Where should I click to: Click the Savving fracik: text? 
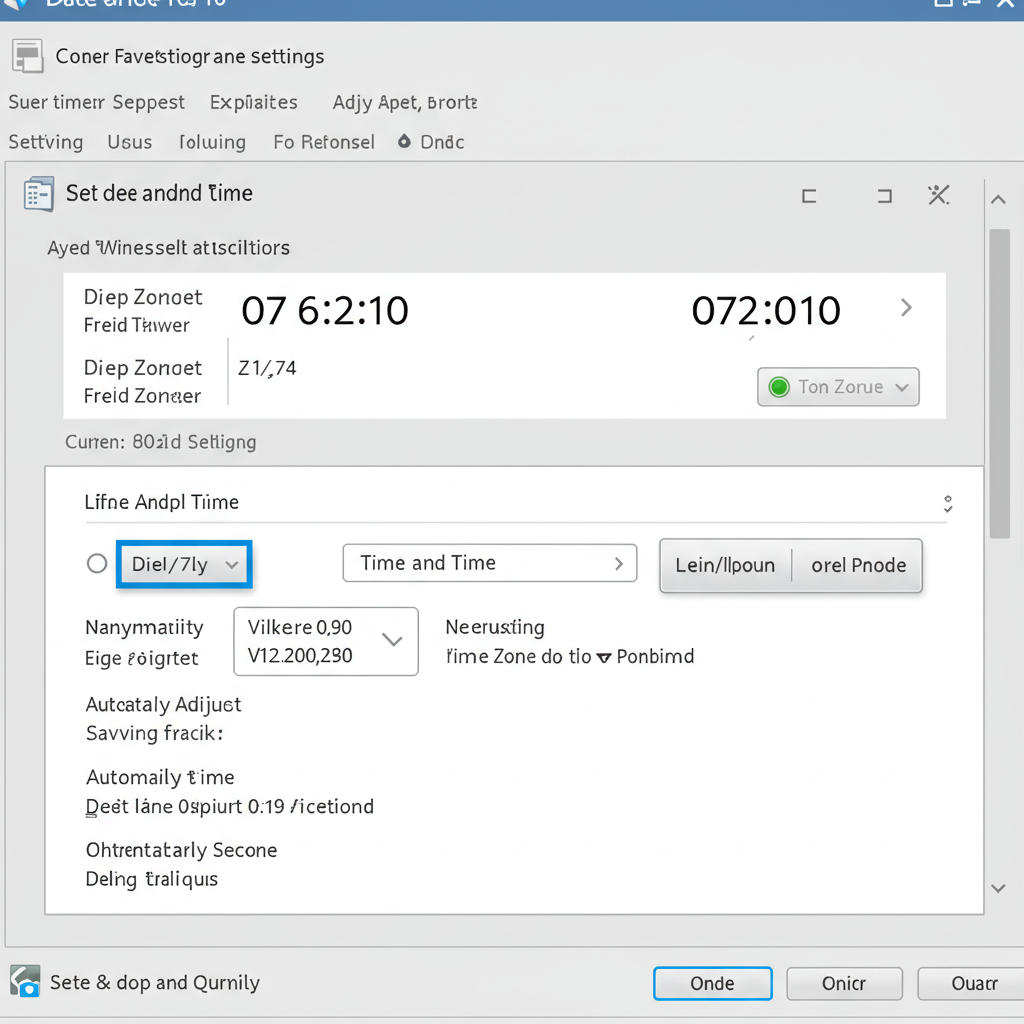coord(154,733)
